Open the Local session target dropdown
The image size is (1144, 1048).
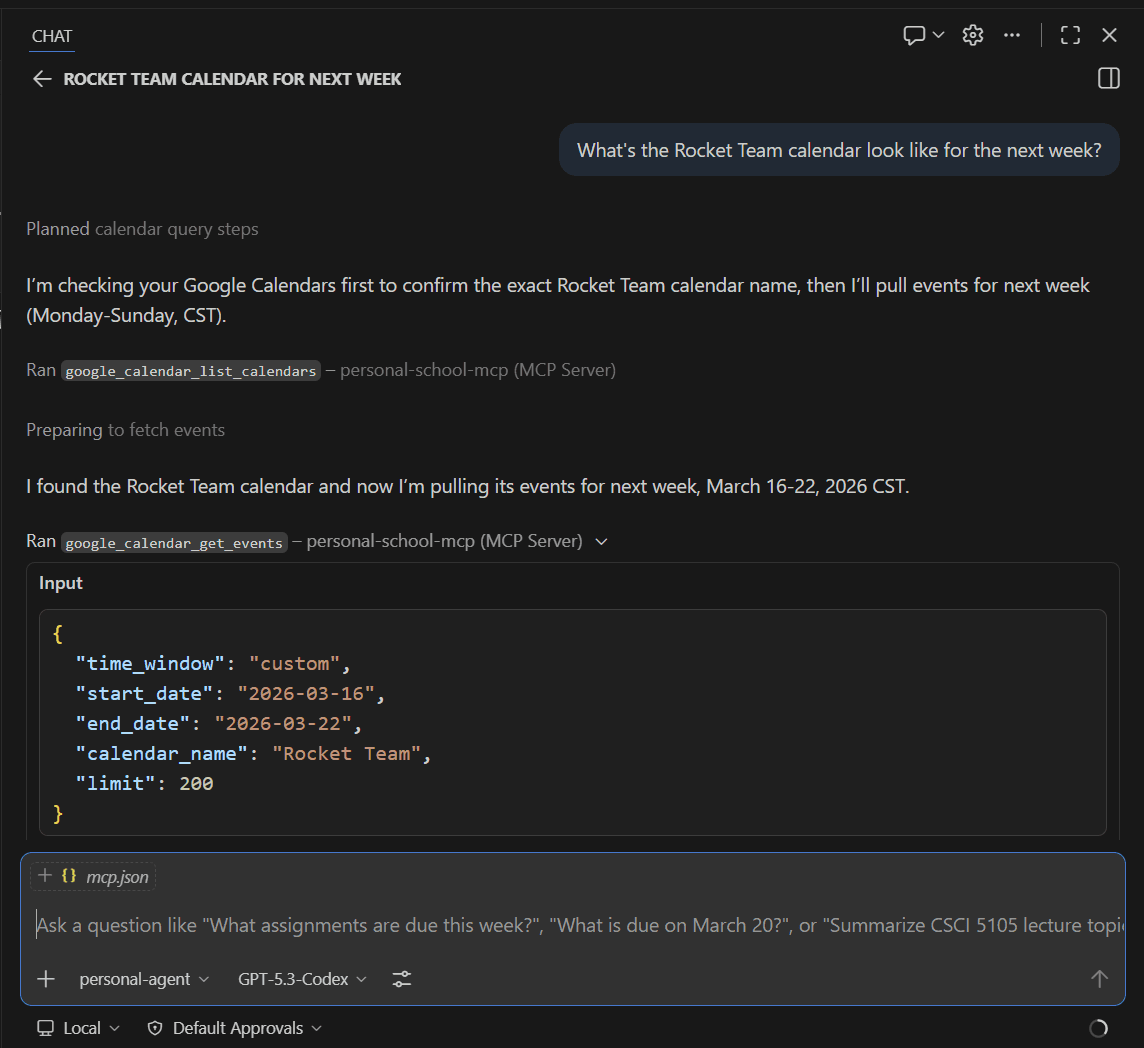(x=79, y=1028)
